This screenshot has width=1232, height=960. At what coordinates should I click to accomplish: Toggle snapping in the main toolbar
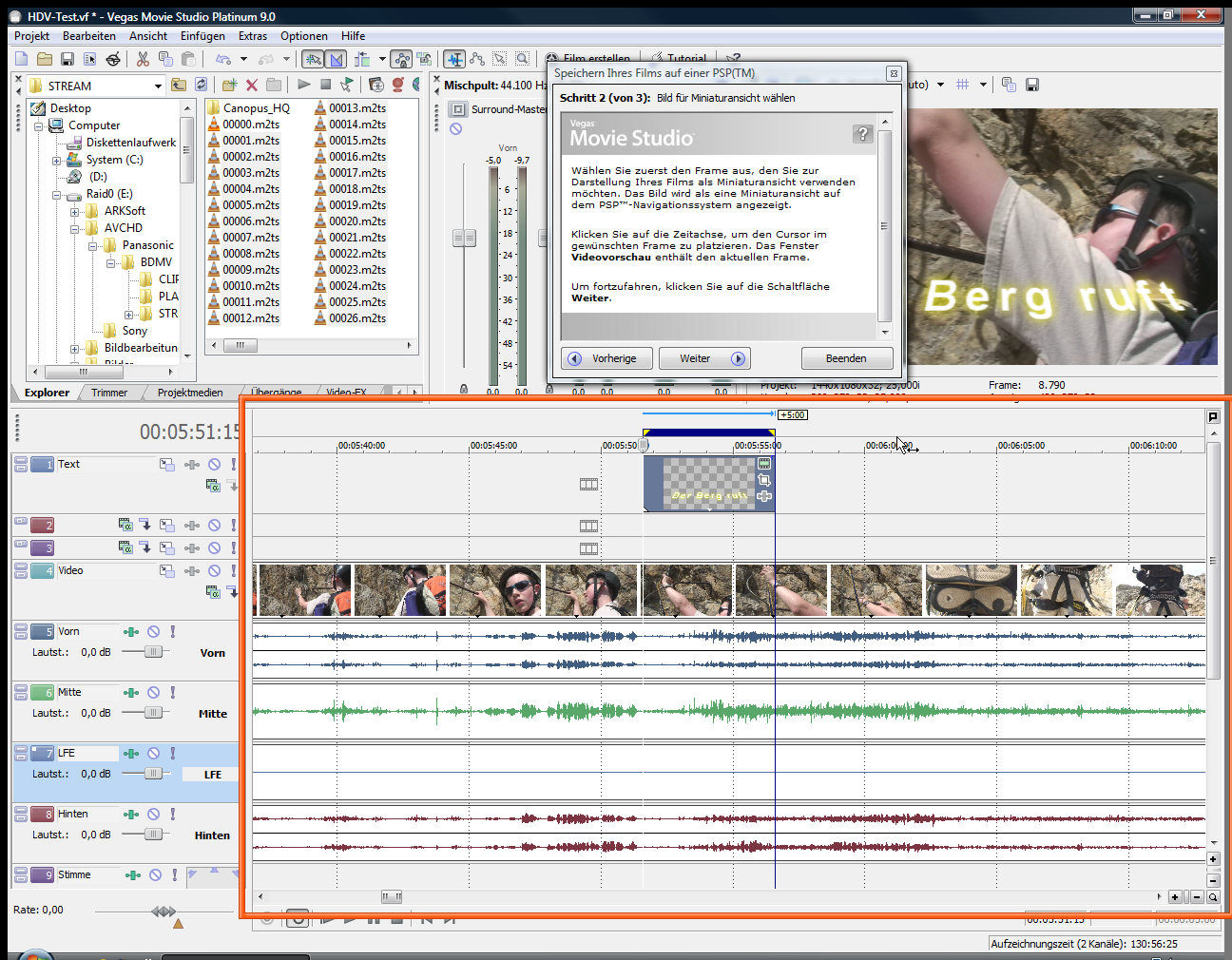(313, 59)
